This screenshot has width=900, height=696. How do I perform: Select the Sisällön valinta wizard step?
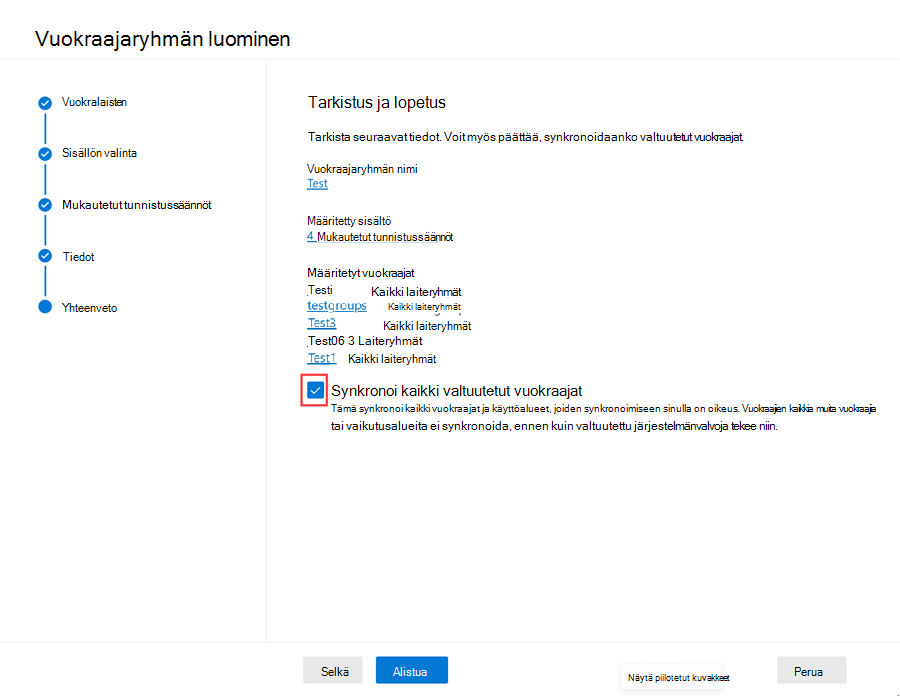coord(99,153)
